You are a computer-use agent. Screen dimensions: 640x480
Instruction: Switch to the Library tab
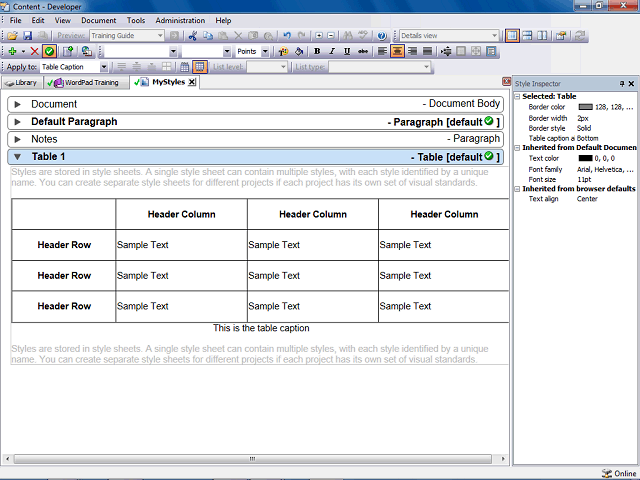click(x=21, y=83)
